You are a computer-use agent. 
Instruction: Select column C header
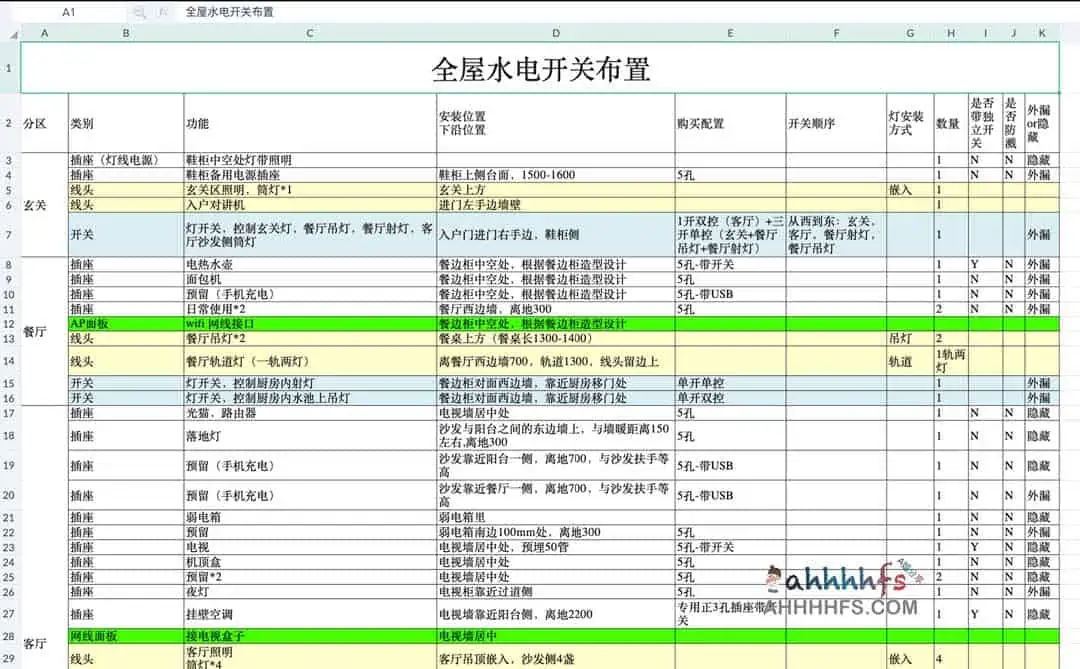310,34
